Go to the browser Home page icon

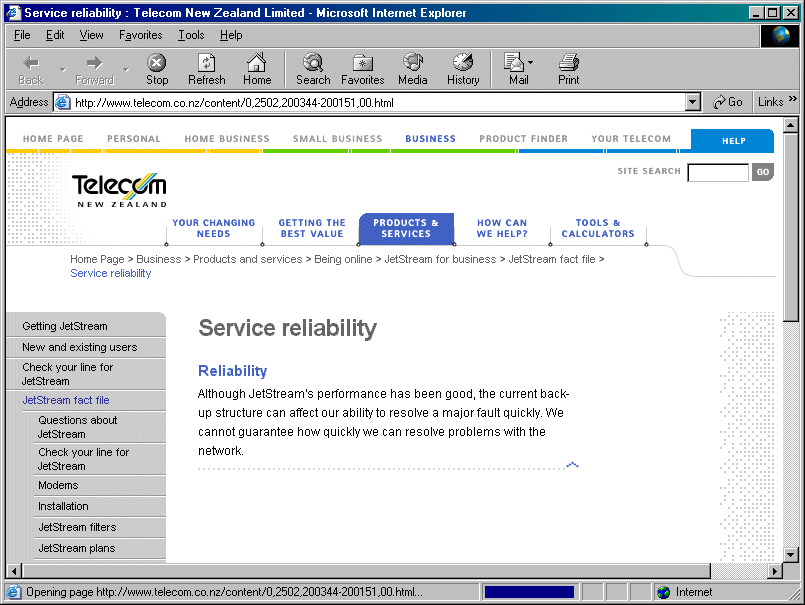point(257,69)
